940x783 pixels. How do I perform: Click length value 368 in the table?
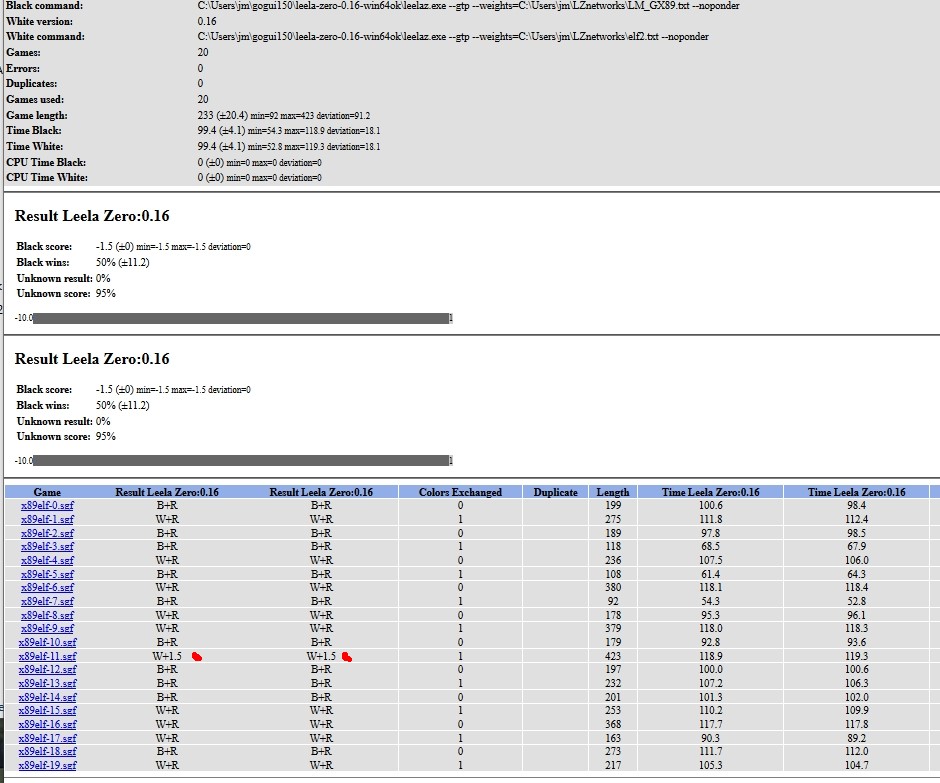tap(613, 724)
